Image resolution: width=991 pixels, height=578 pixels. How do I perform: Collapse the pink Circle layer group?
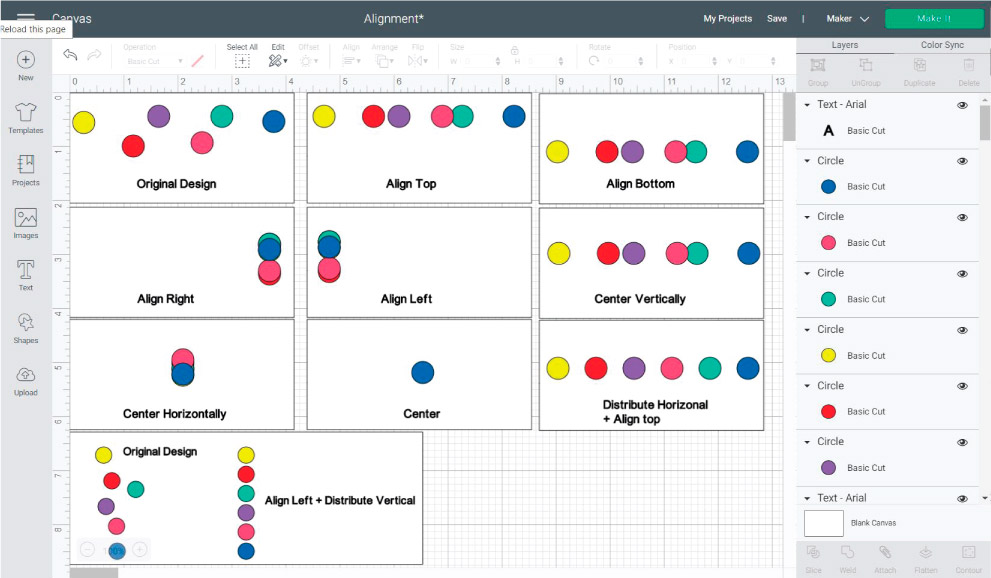coord(807,217)
